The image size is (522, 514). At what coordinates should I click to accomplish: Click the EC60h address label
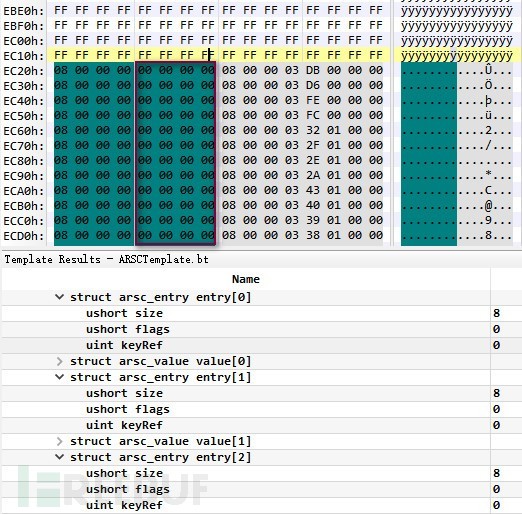[24, 131]
